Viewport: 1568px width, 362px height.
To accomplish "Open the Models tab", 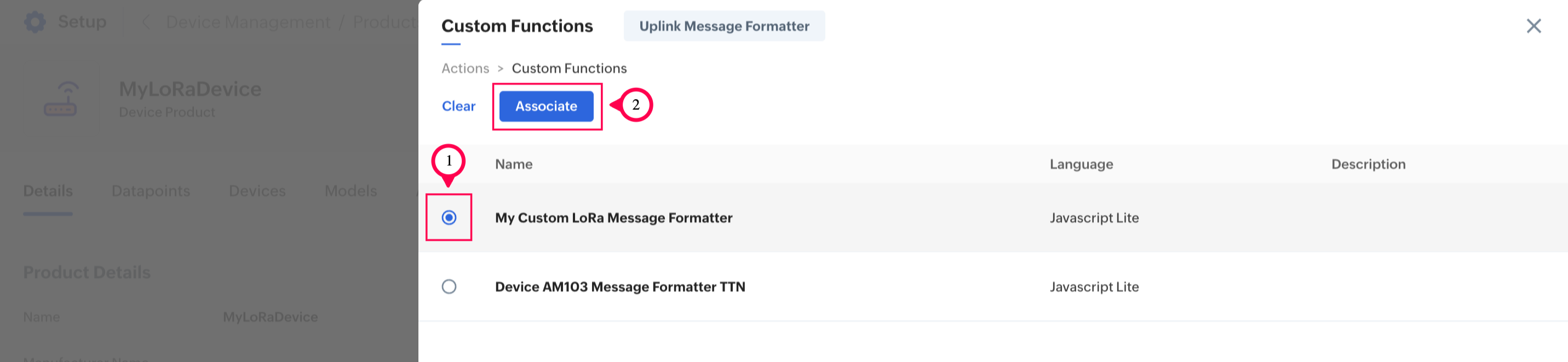I will coord(351,191).
